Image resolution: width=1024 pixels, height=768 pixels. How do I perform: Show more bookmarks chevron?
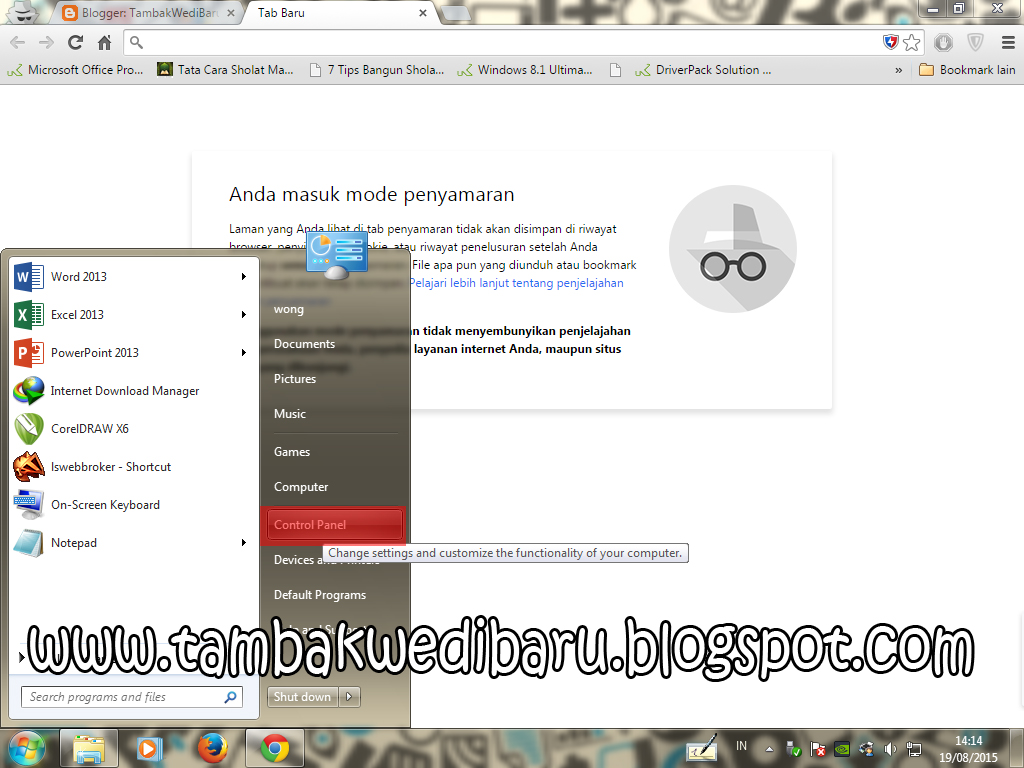point(899,70)
